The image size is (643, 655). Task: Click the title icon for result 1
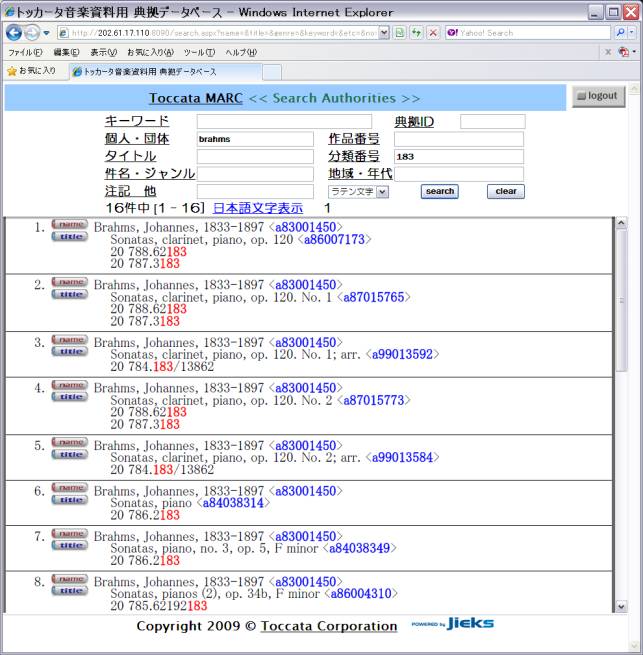pyautogui.click(x=70, y=237)
